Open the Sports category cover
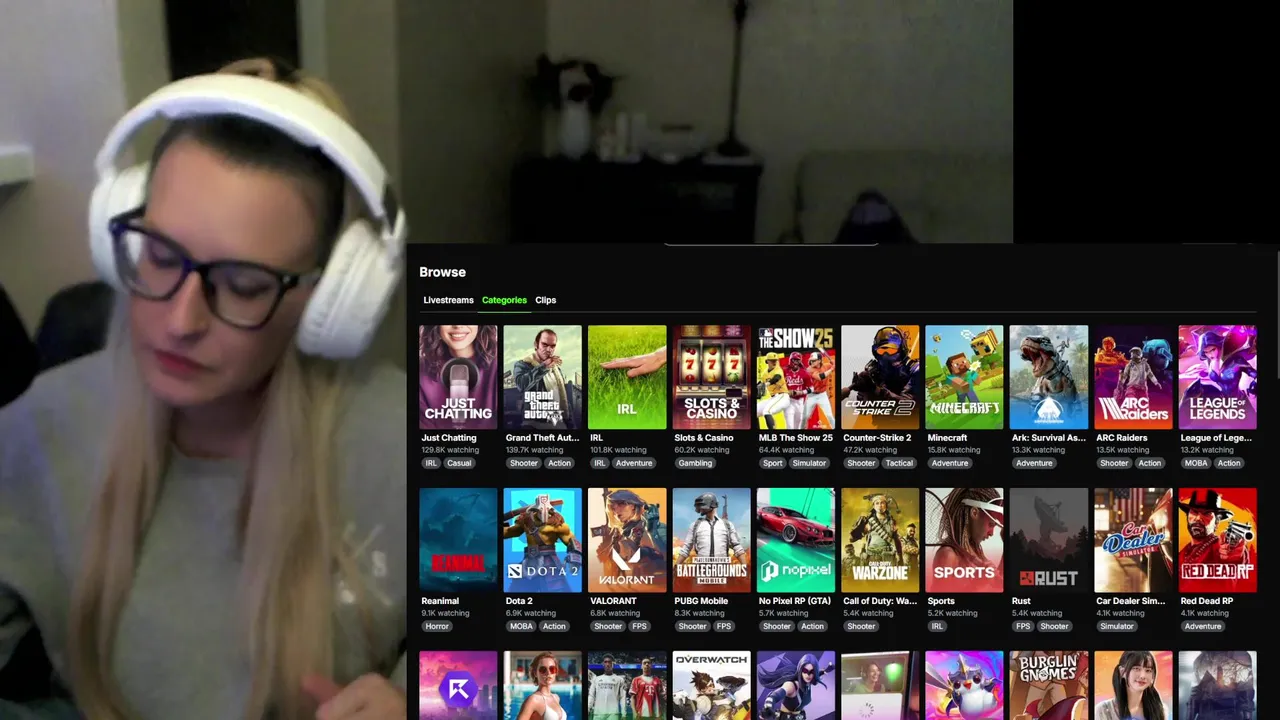Viewport: 1280px width, 720px height. click(964, 540)
